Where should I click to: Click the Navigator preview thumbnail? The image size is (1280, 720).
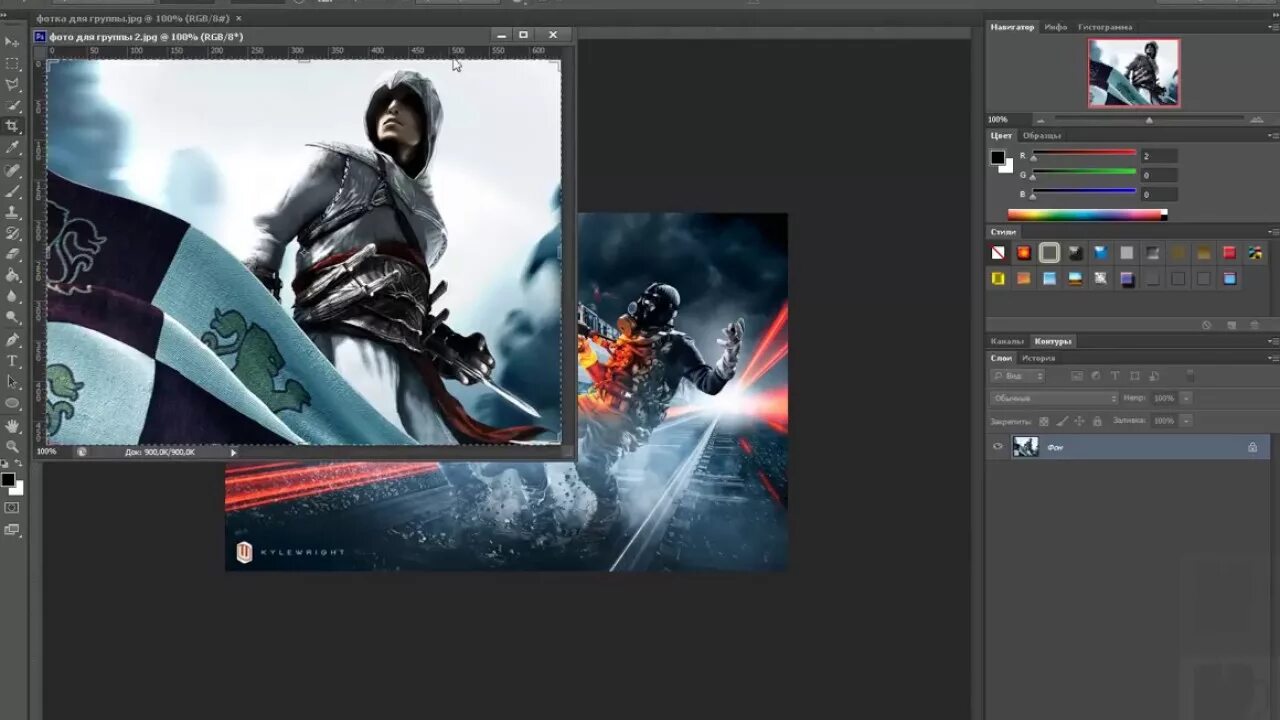click(x=1134, y=72)
